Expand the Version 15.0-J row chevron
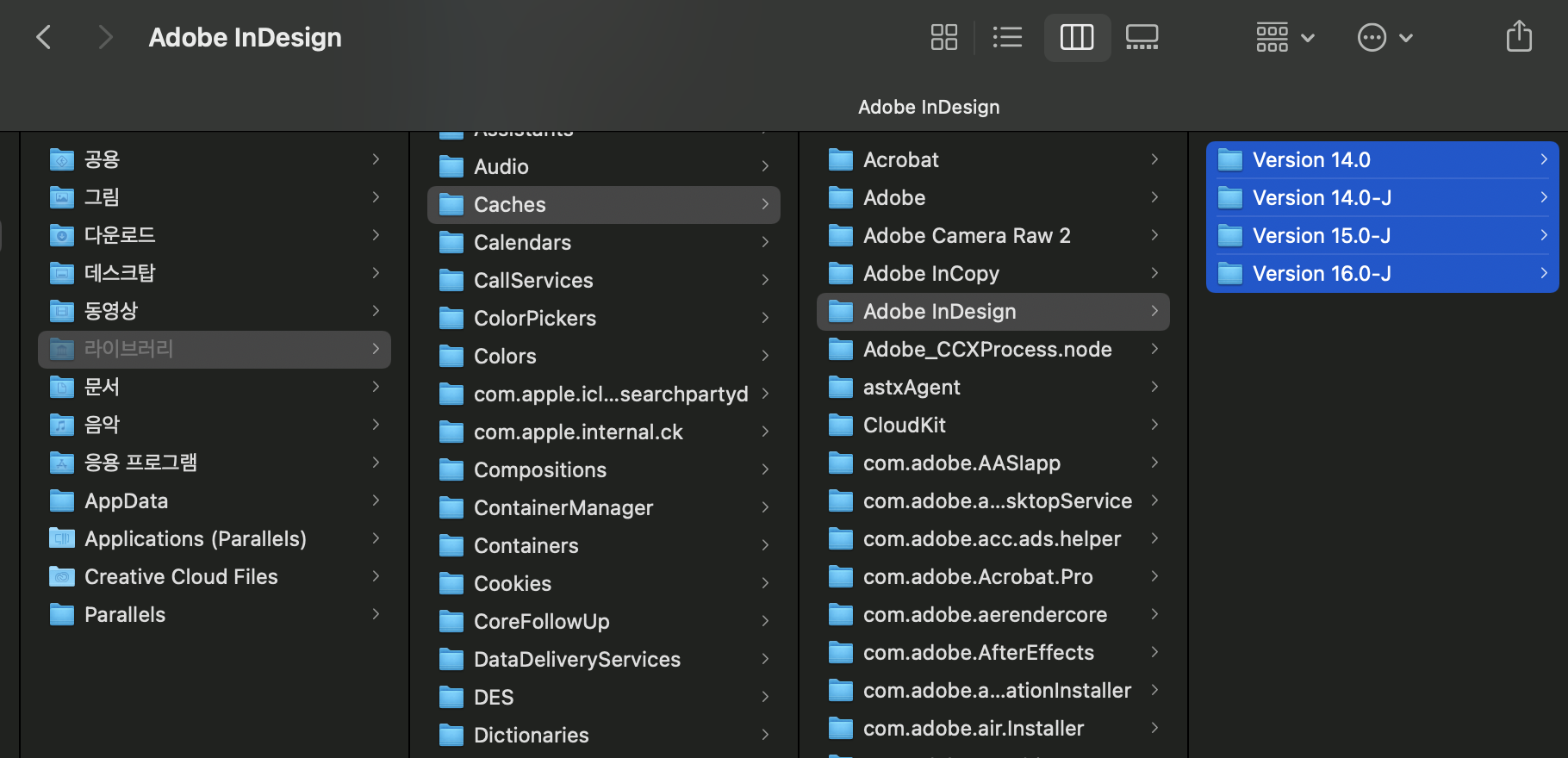The height and width of the screenshot is (758, 1568). coord(1544,235)
